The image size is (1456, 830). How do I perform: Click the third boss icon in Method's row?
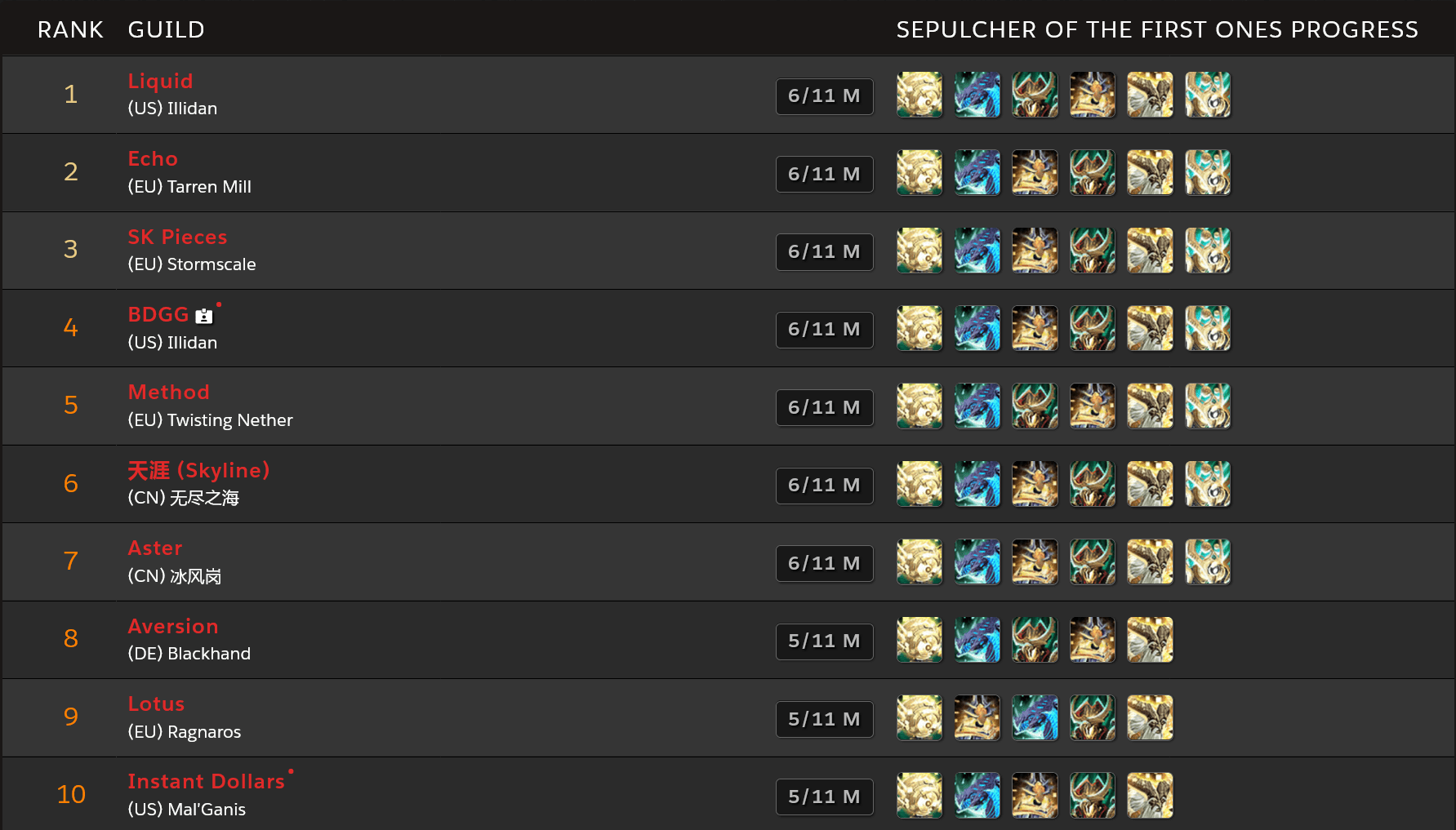pos(1035,406)
